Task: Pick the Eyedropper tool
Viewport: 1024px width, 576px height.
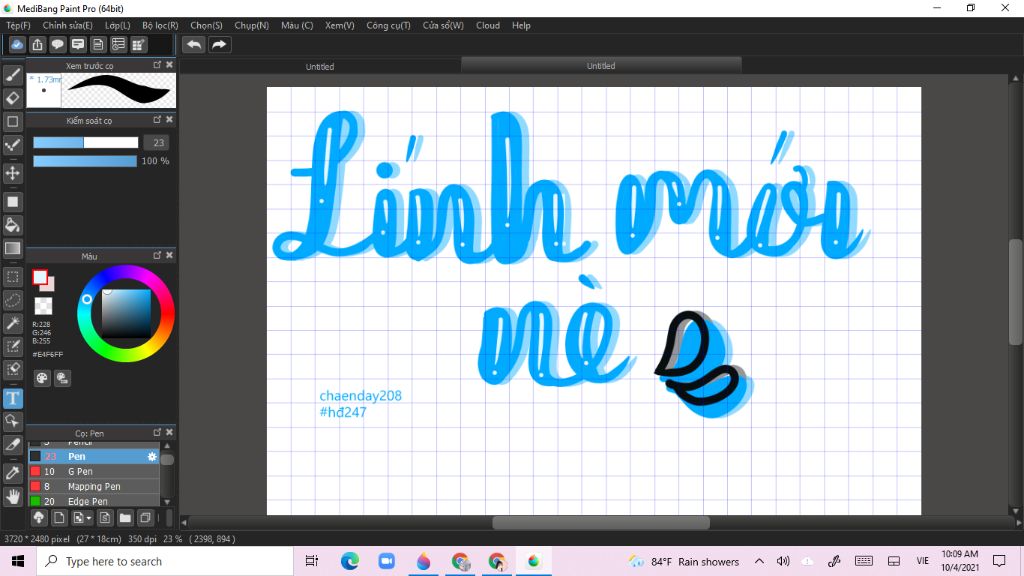Action: click(12, 473)
